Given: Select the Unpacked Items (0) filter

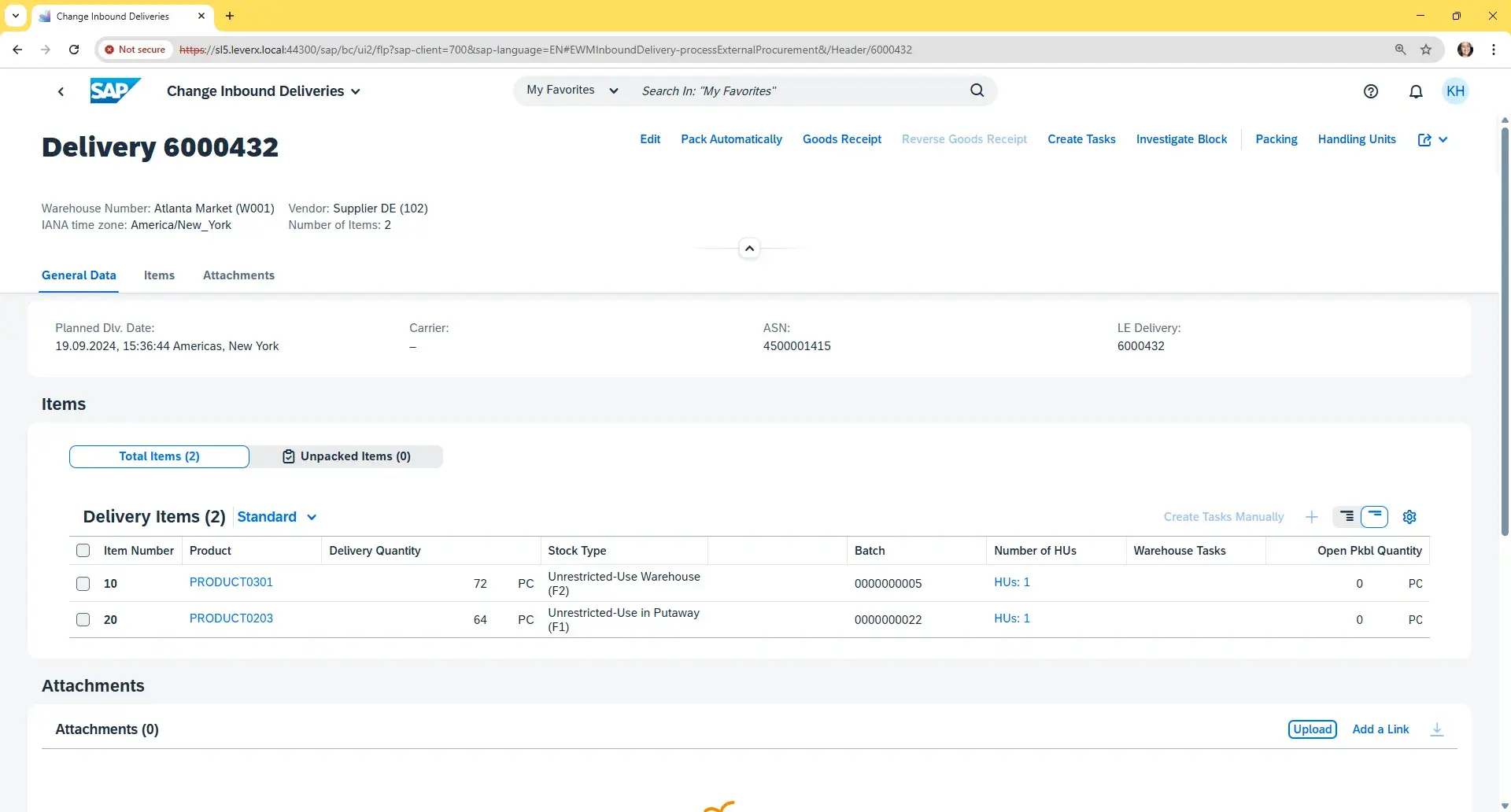Looking at the screenshot, I should (346, 456).
